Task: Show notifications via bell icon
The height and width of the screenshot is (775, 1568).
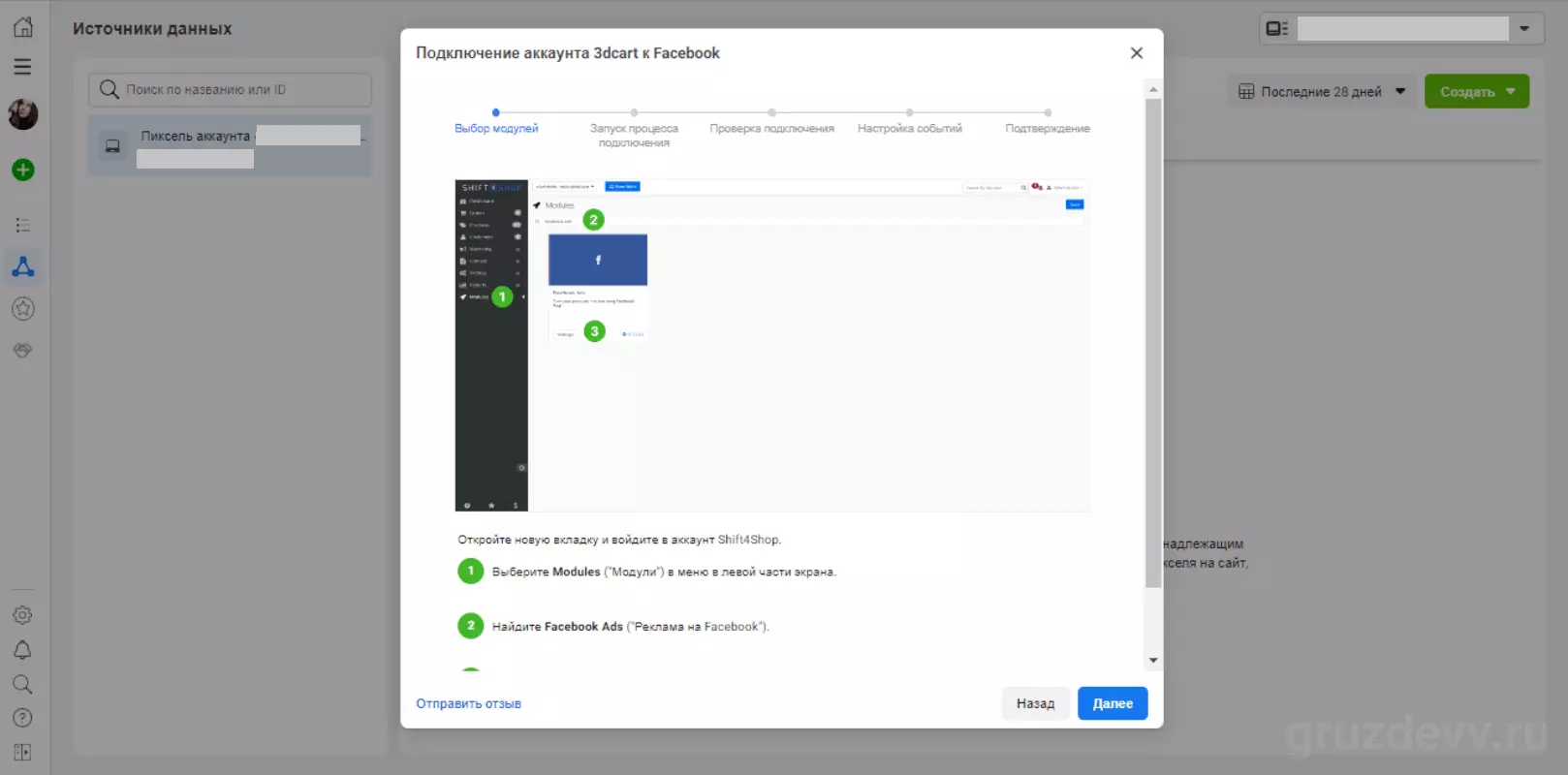Action: 23,650
